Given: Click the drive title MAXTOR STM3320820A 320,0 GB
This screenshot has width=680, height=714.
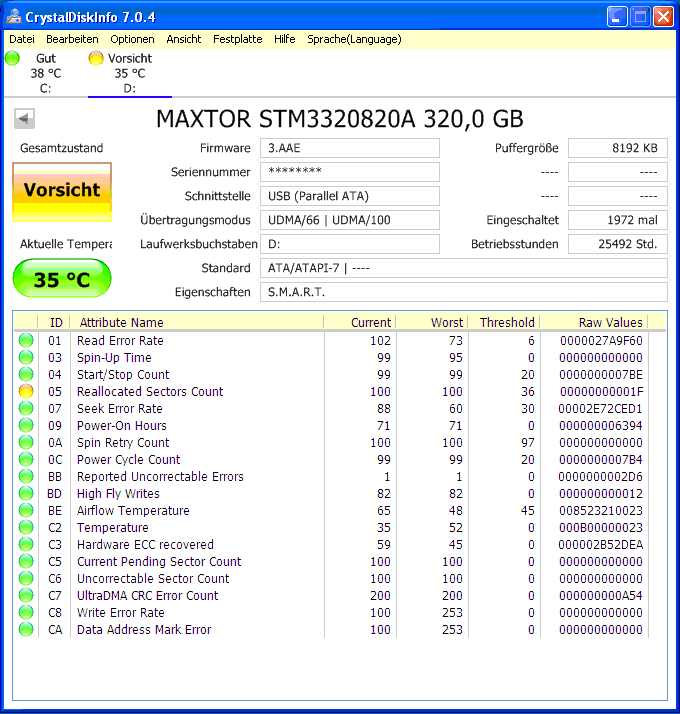Looking at the screenshot, I should (x=340, y=119).
